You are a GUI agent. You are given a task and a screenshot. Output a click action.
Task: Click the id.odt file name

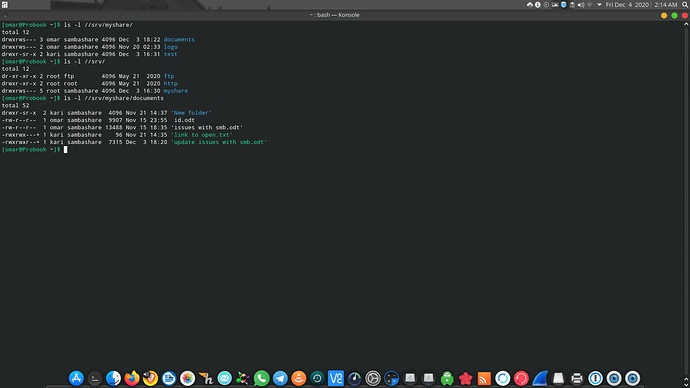[184, 120]
